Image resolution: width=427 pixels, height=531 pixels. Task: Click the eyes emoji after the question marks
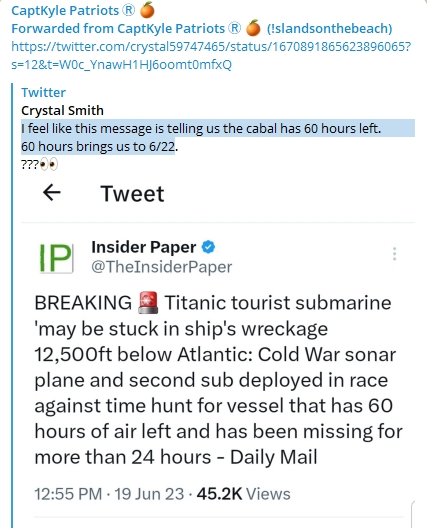click(49, 165)
